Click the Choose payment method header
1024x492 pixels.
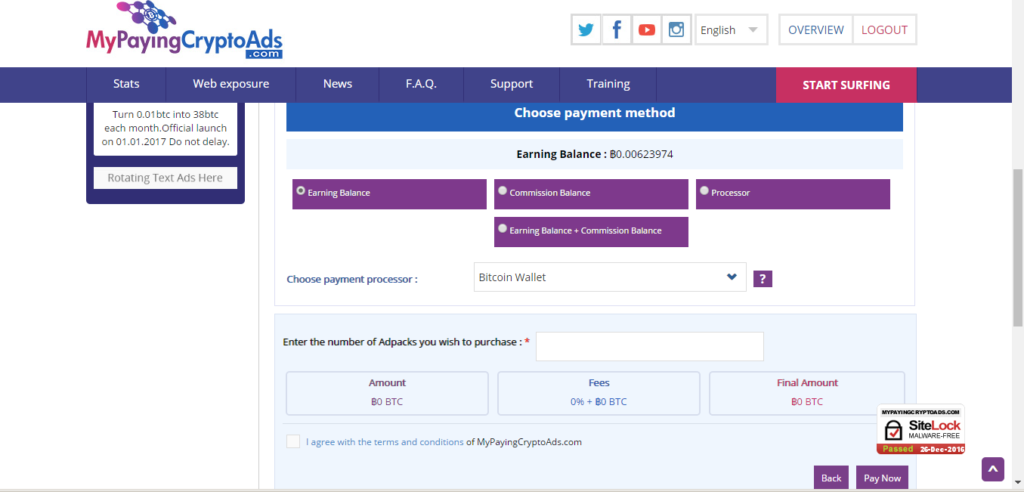[x=594, y=113]
